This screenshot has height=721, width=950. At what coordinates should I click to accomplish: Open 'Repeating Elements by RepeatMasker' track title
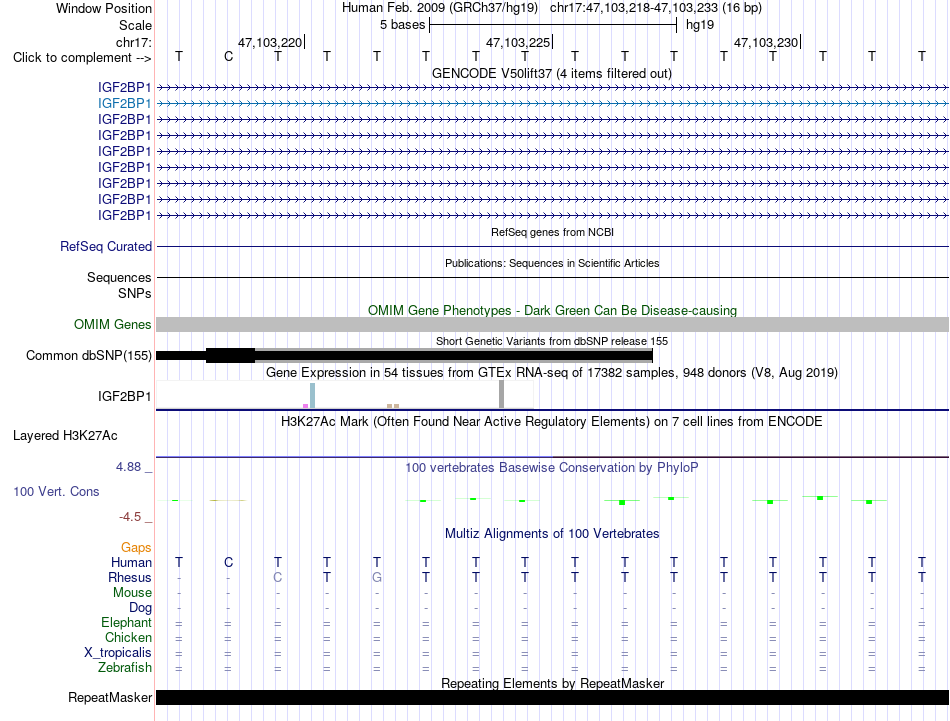(552, 683)
